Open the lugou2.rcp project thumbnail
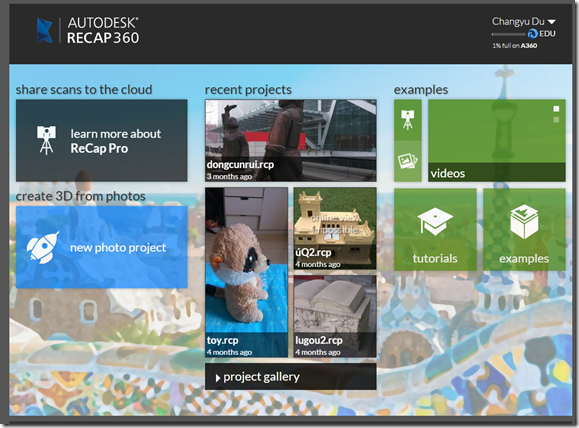This screenshot has width=579, height=428. tap(335, 316)
